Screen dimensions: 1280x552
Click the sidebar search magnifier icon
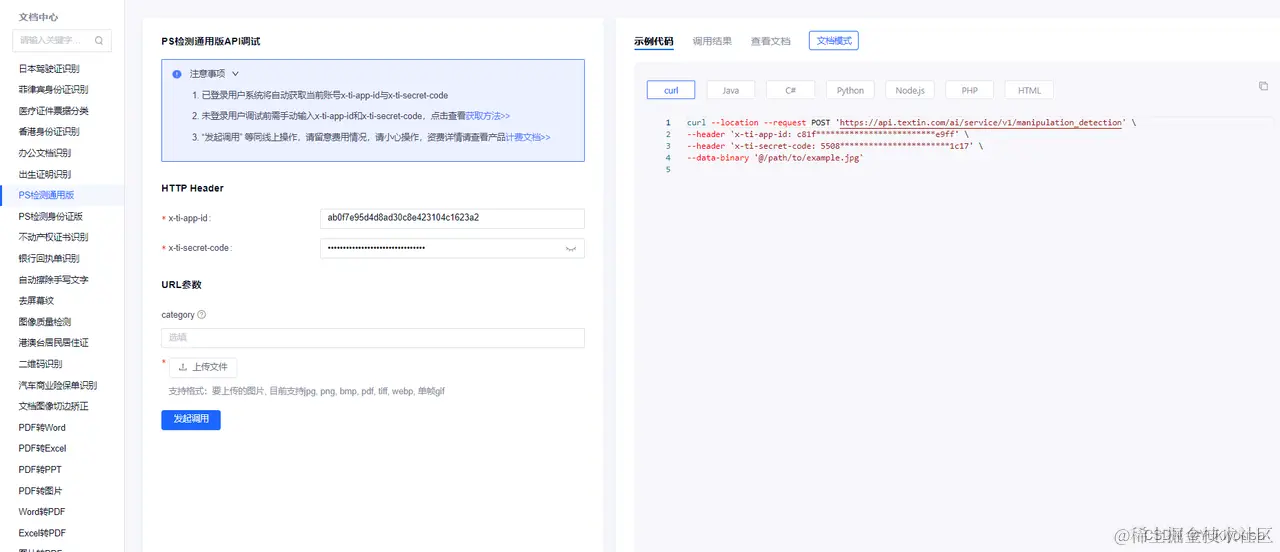coord(99,41)
